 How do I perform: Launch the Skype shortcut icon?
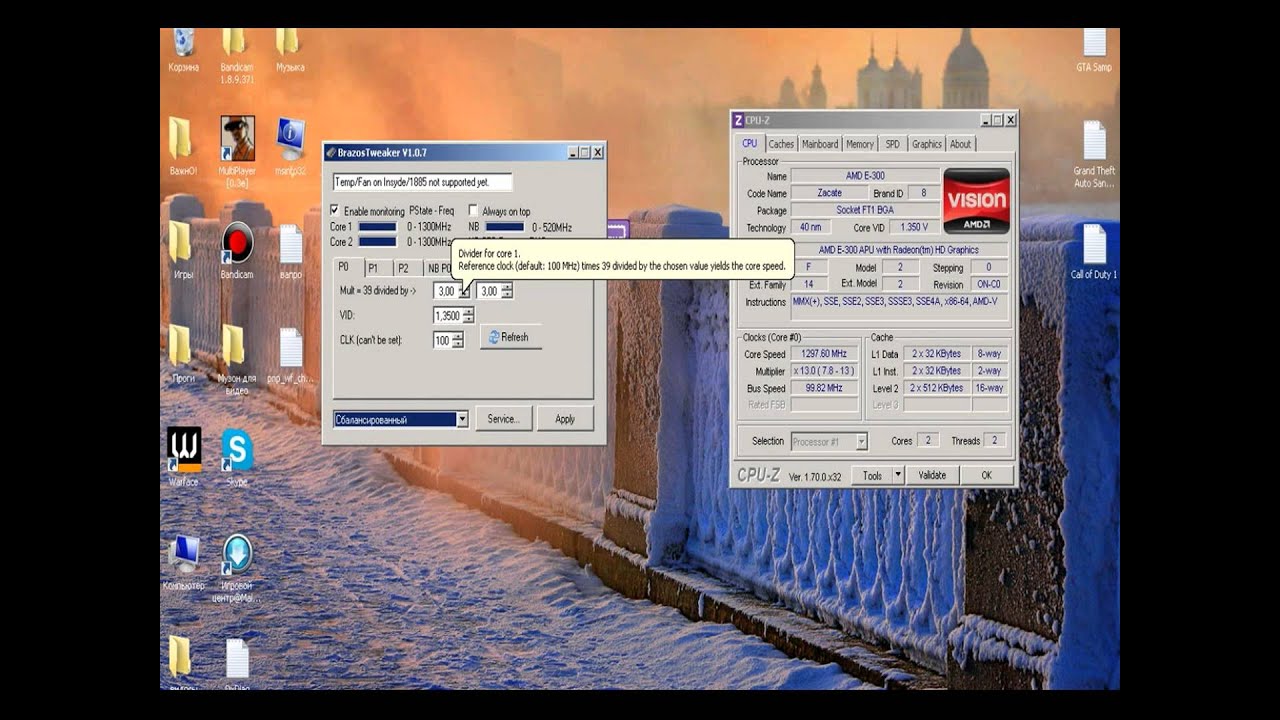(237, 449)
